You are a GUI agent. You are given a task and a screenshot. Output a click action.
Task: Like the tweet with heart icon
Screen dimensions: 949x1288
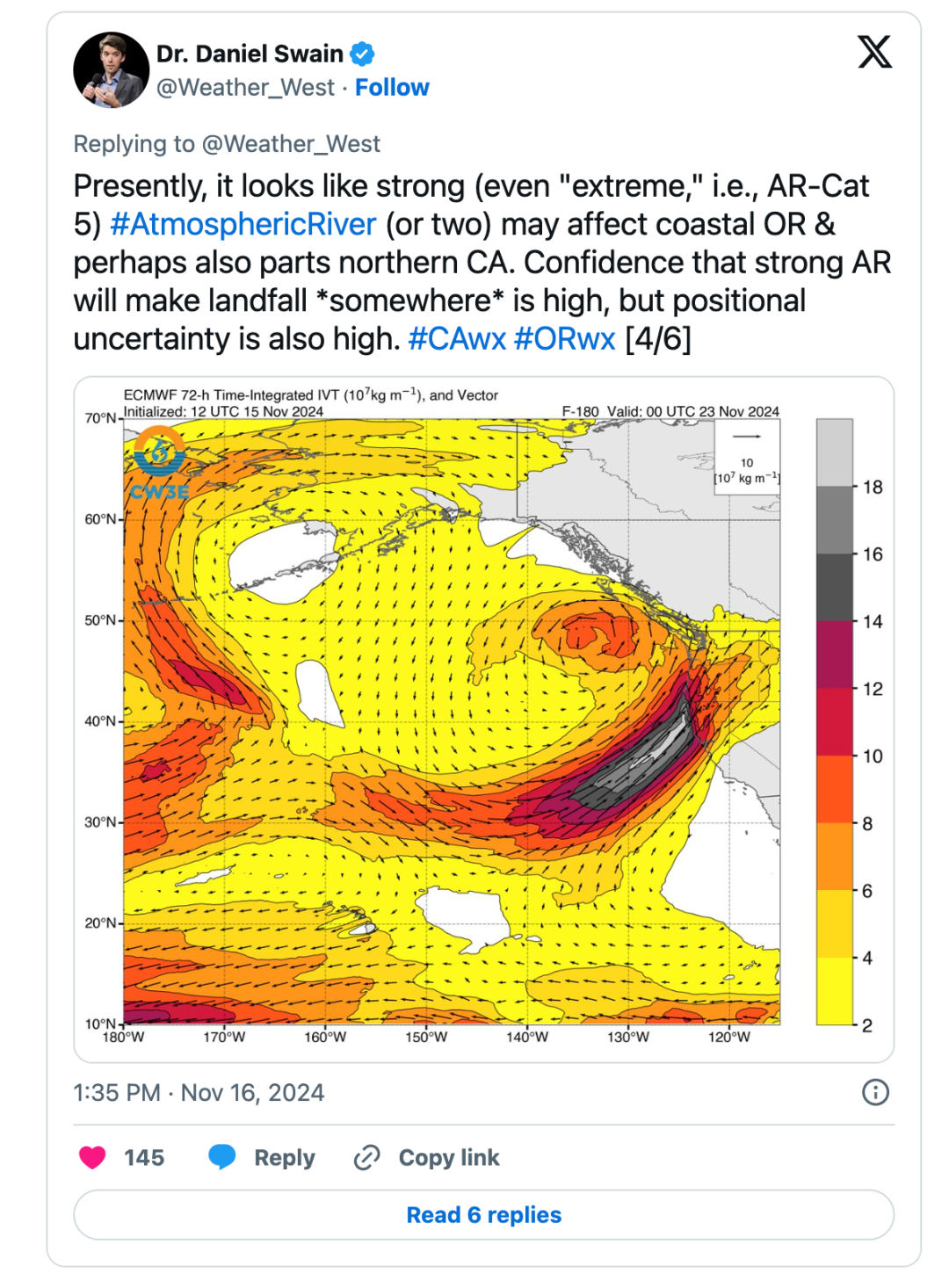point(92,1157)
